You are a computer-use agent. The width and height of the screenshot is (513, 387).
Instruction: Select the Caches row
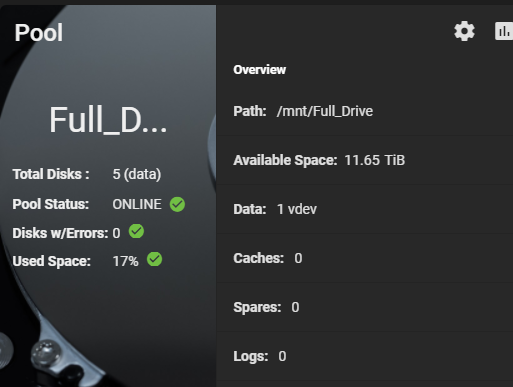click(365, 258)
